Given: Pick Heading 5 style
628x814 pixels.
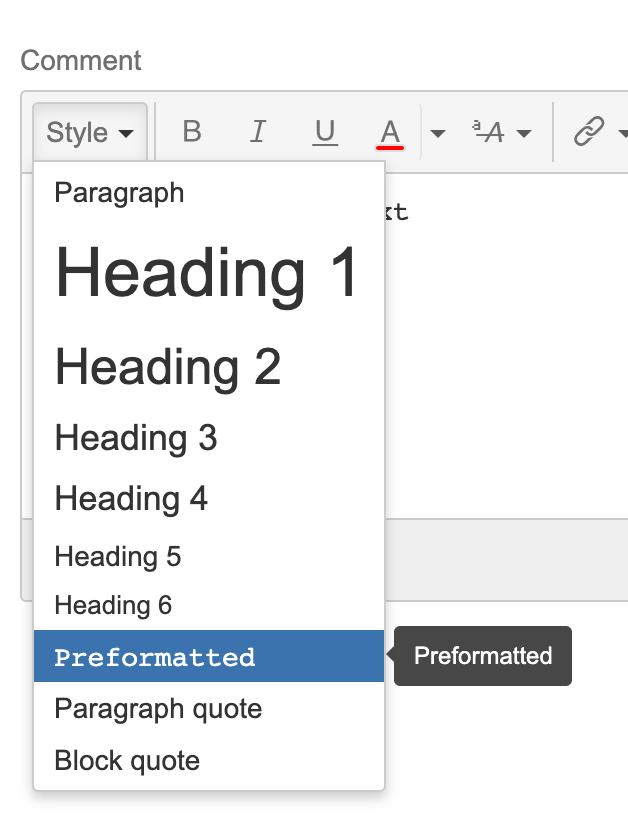Looking at the screenshot, I should tap(209, 557).
